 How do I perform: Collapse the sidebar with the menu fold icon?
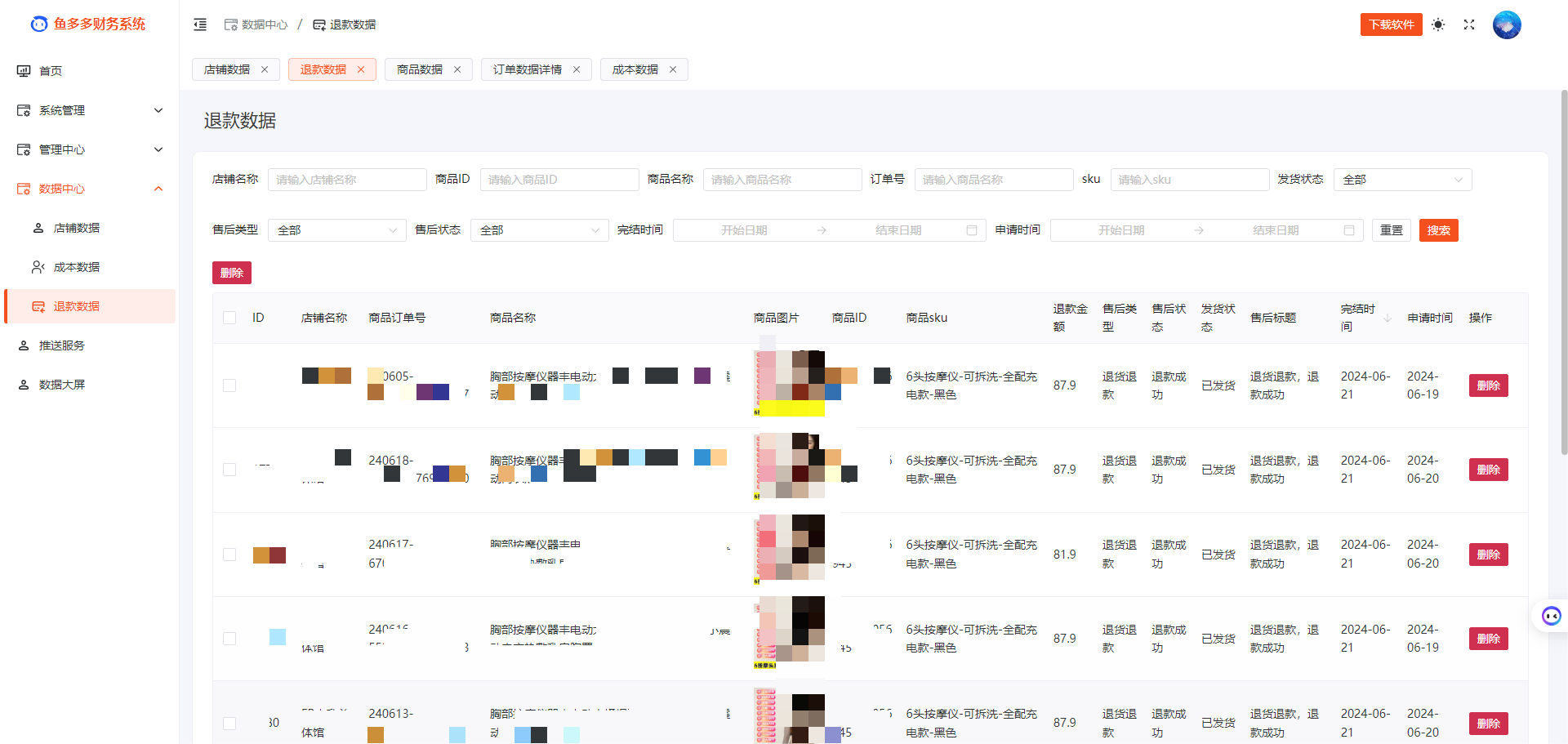pyautogui.click(x=200, y=25)
